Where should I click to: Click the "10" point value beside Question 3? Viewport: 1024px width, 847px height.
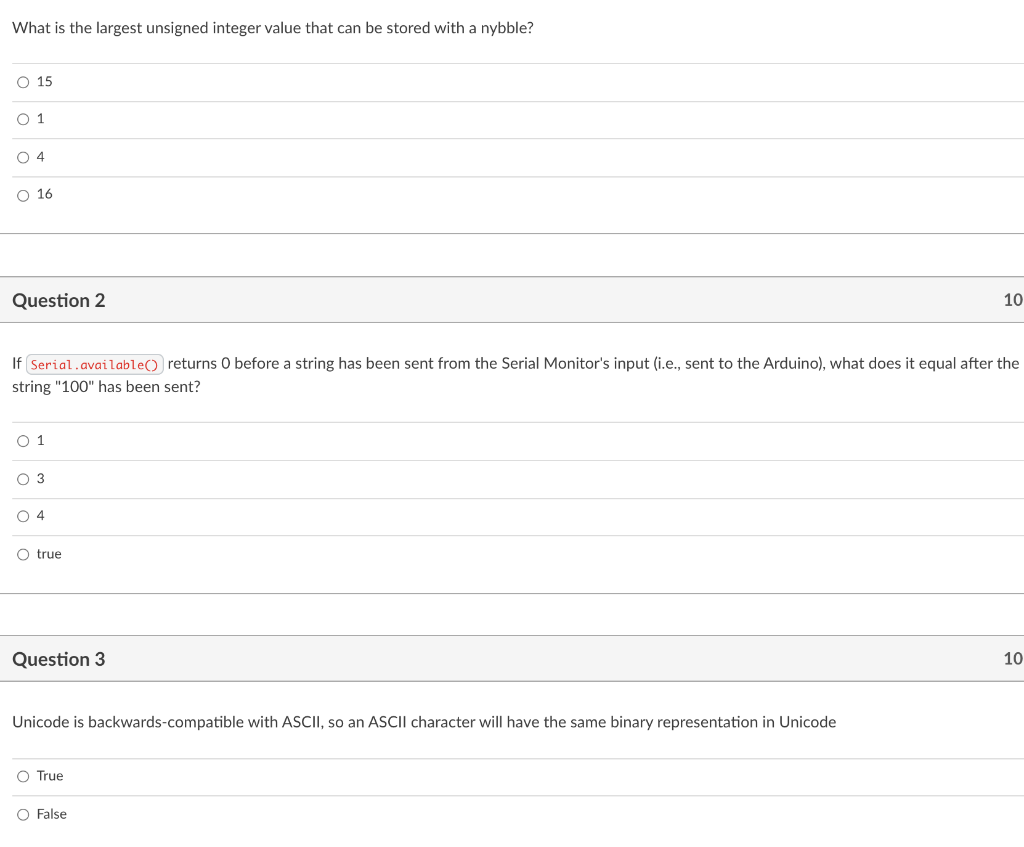(1014, 659)
